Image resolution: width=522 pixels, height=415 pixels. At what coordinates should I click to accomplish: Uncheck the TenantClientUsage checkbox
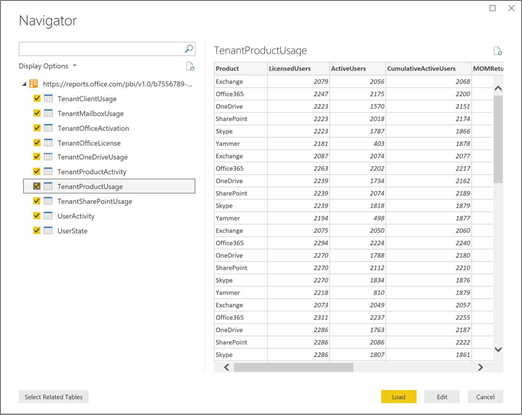pos(37,98)
